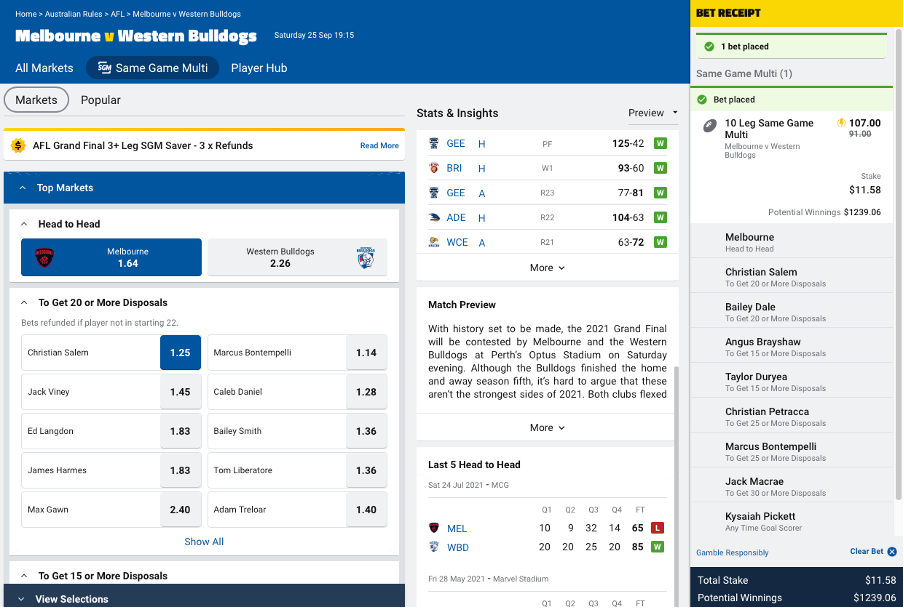This screenshot has height=608, width=904.
Task: Click the ADE team link in form list
Action: 455,218
